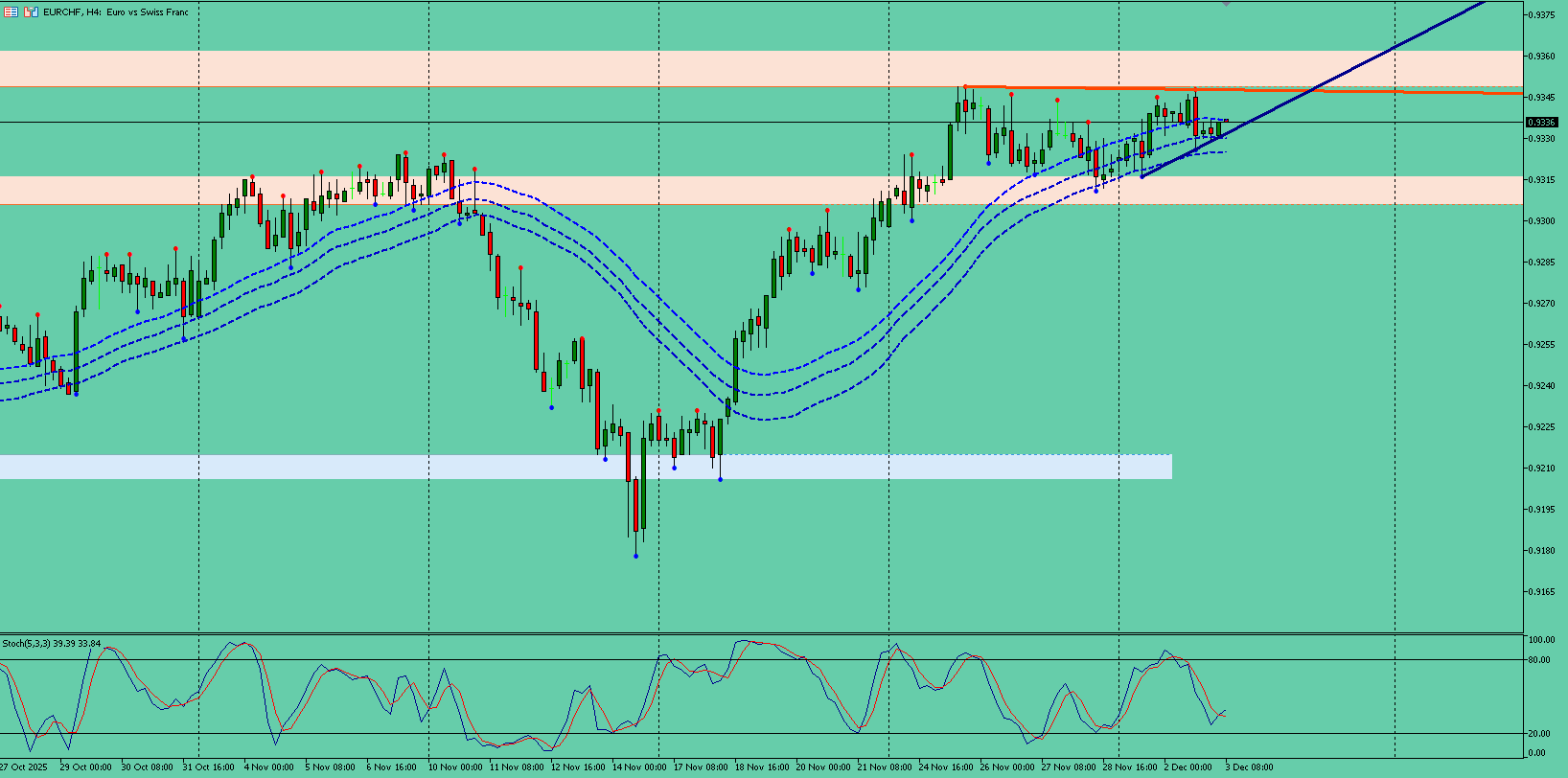
Task: Click the depth of market icon
Action: coord(31,12)
